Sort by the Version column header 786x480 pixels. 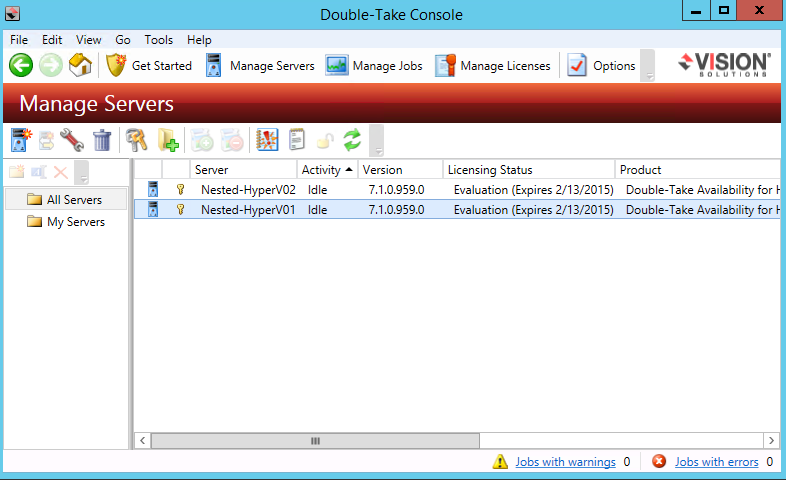click(401, 170)
